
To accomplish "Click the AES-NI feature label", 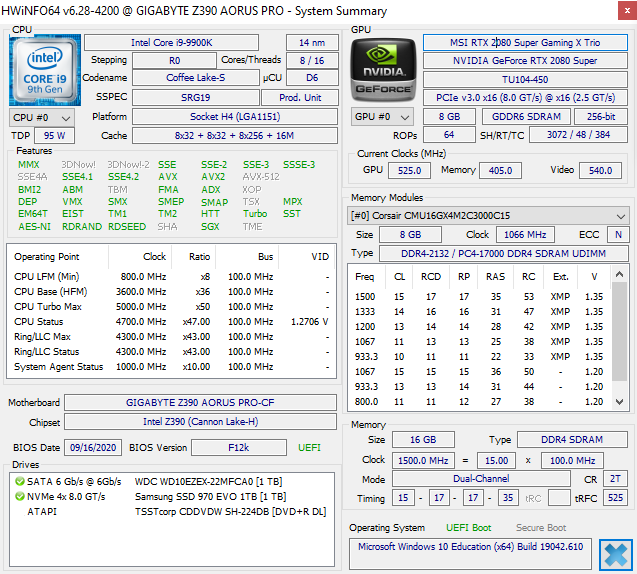I will click(35, 227).
